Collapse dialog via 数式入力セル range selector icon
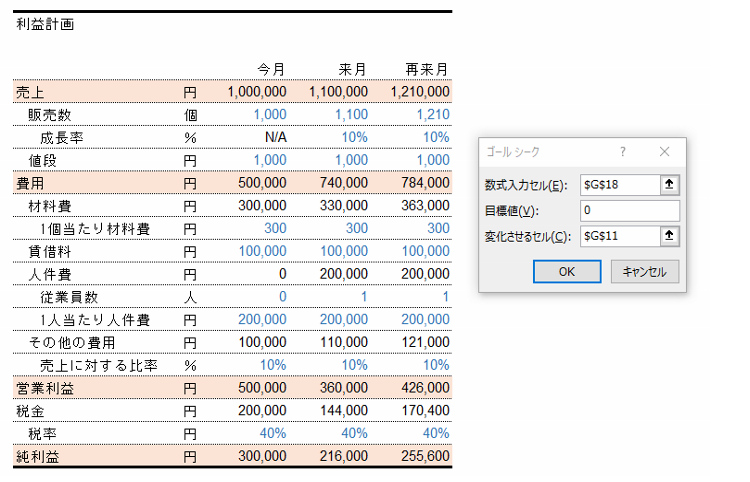The height and width of the screenshot is (482, 750). click(669, 184)
